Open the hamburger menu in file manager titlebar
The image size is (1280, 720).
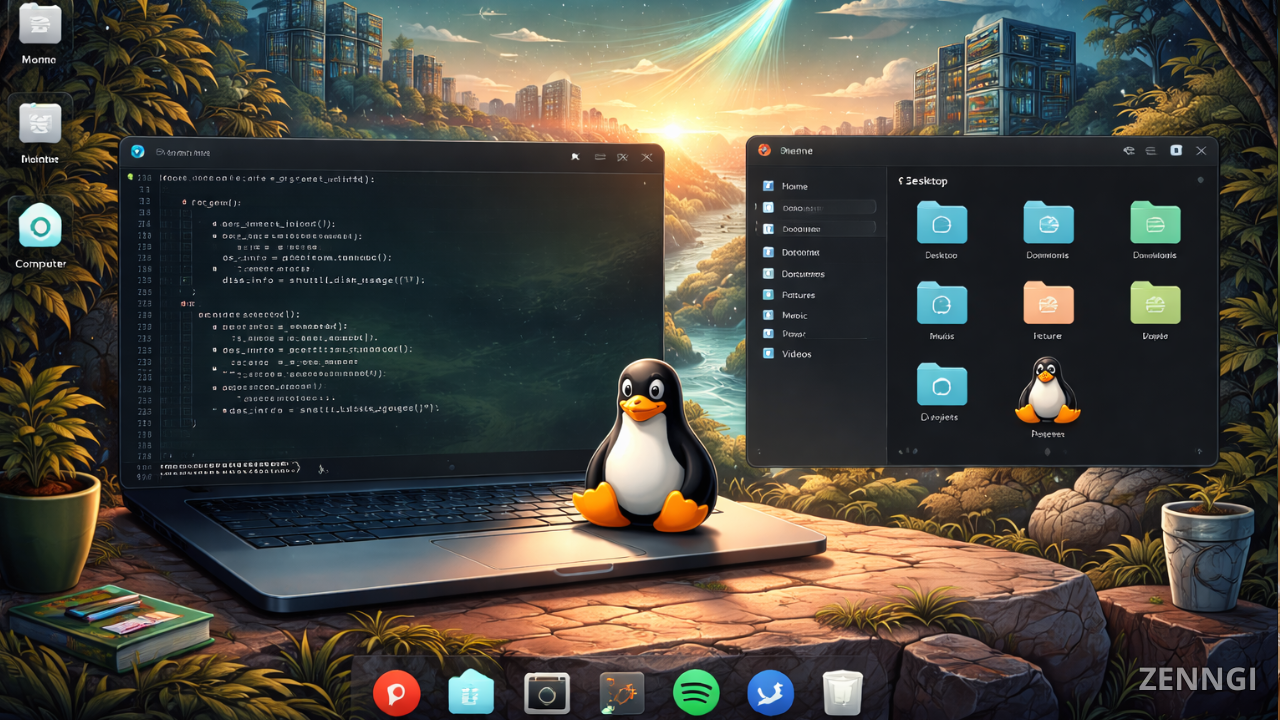click(1150, 151)
